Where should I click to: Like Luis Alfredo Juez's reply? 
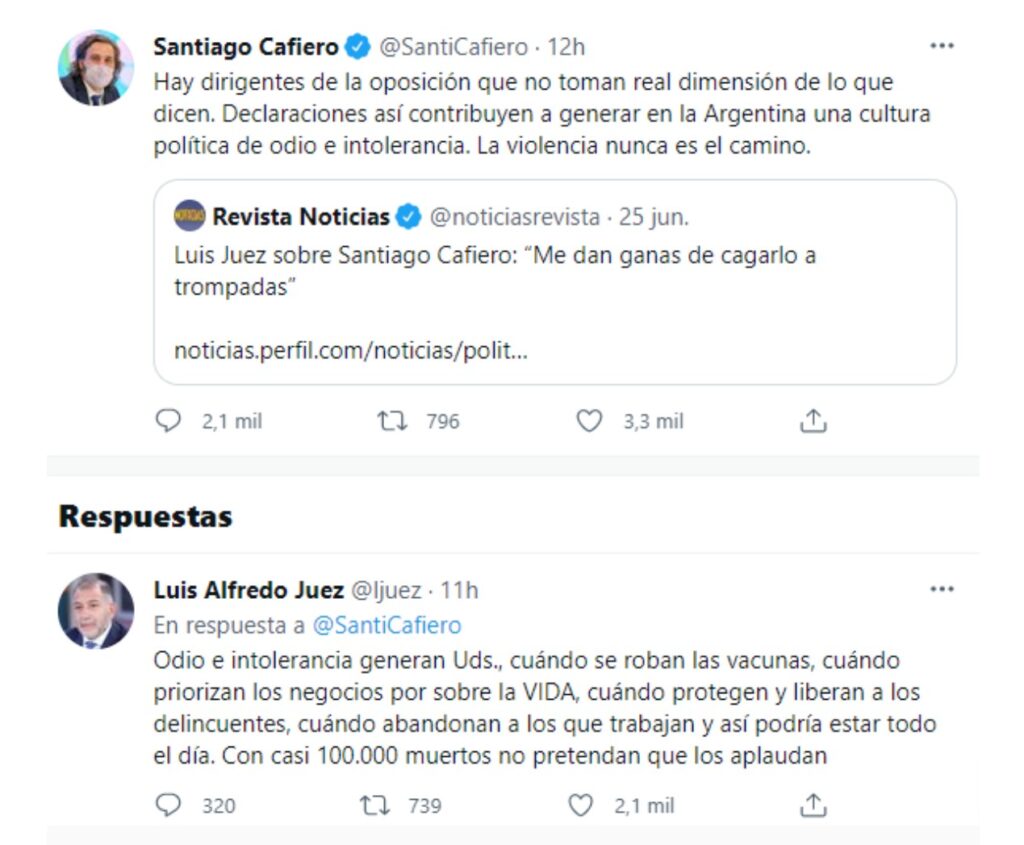point(581,805)
